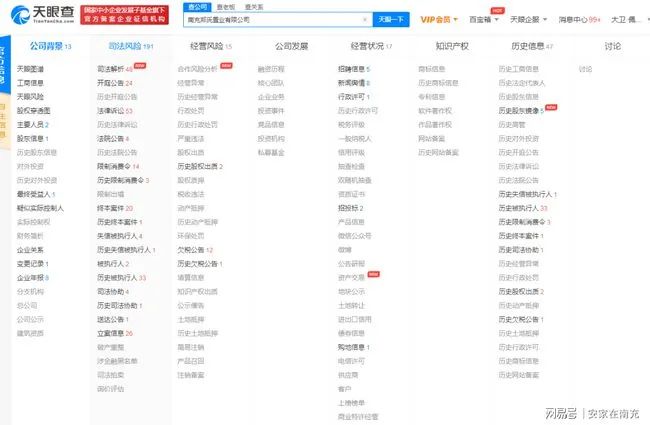Open 法院公告 4 link
650x425 pixels.
[x=113, y=138]
